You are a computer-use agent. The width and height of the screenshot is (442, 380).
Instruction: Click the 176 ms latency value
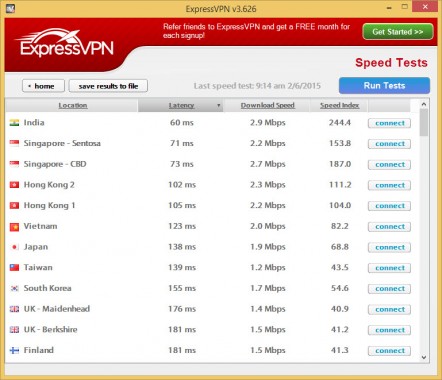pos(182,309)
